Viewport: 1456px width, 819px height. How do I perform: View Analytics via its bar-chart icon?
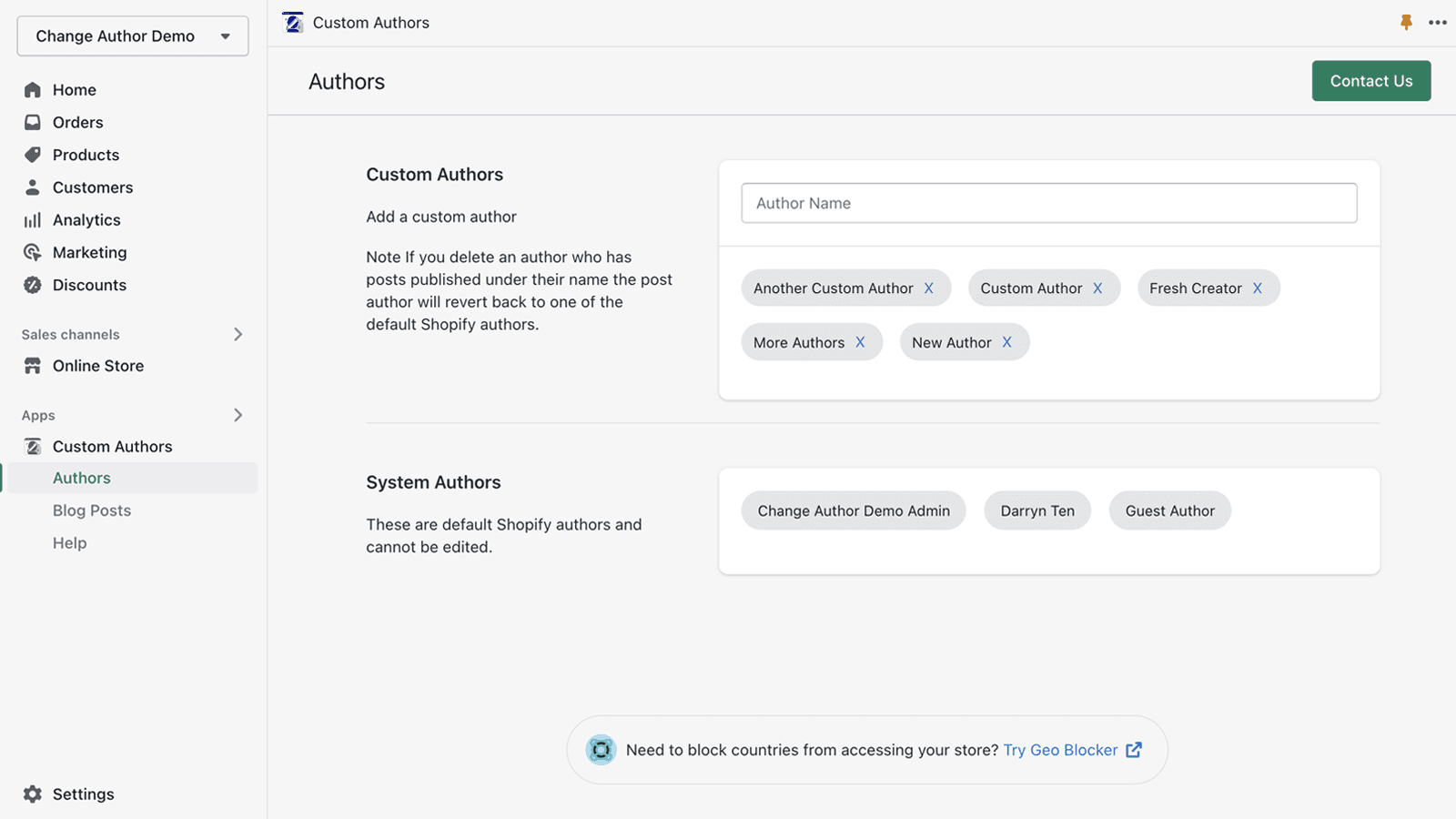click(33, 219)
